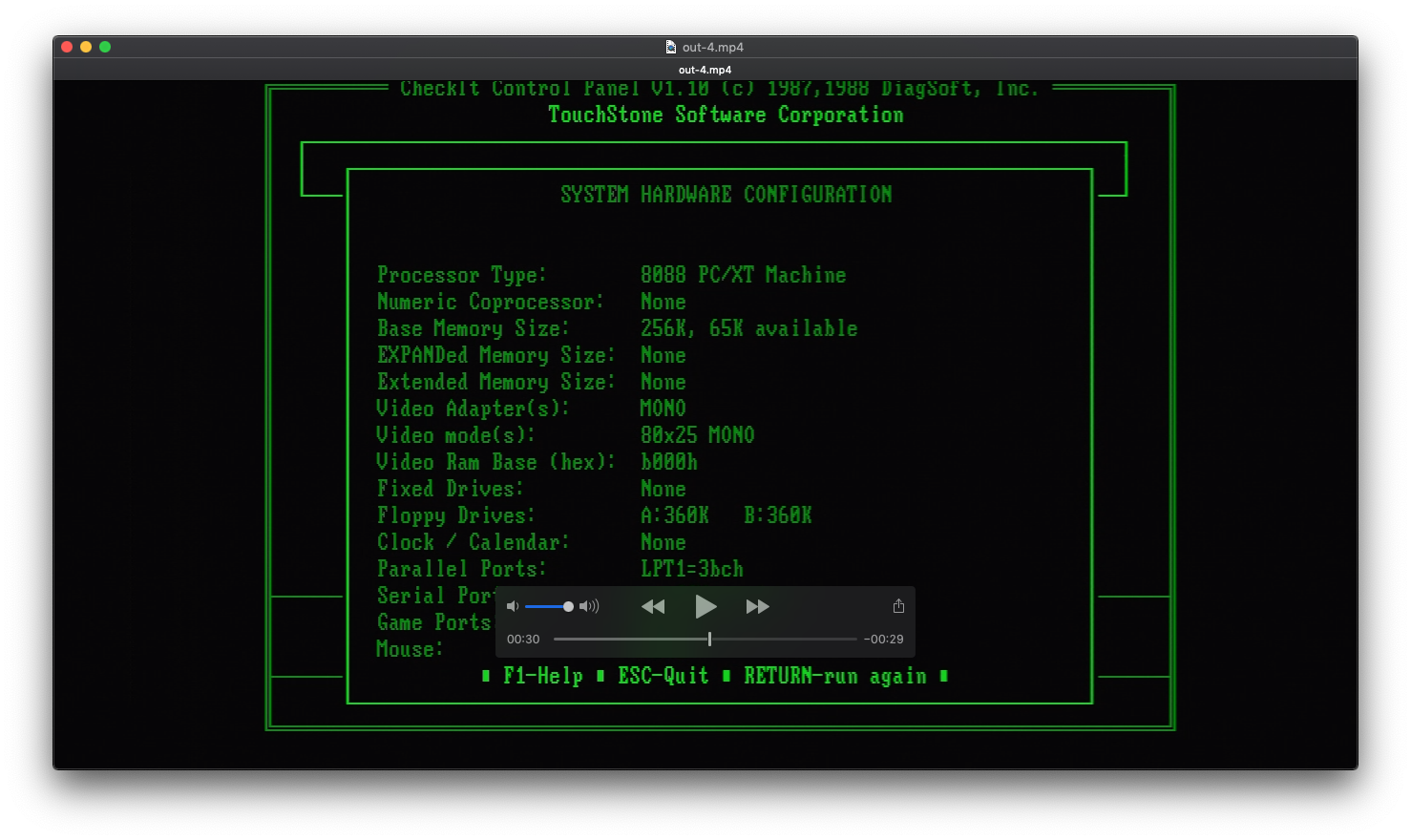The image size is (1411, 840).
Task: Click the RETURN-run again text
Action: click(x=835, y=676)
